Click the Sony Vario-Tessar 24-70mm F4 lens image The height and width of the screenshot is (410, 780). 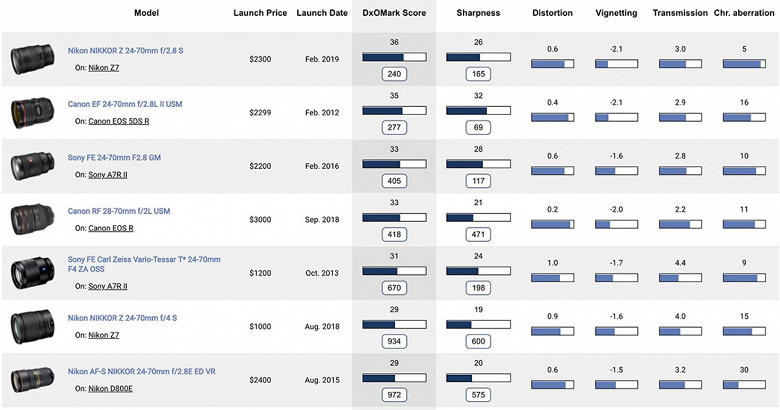coord(33,272)
